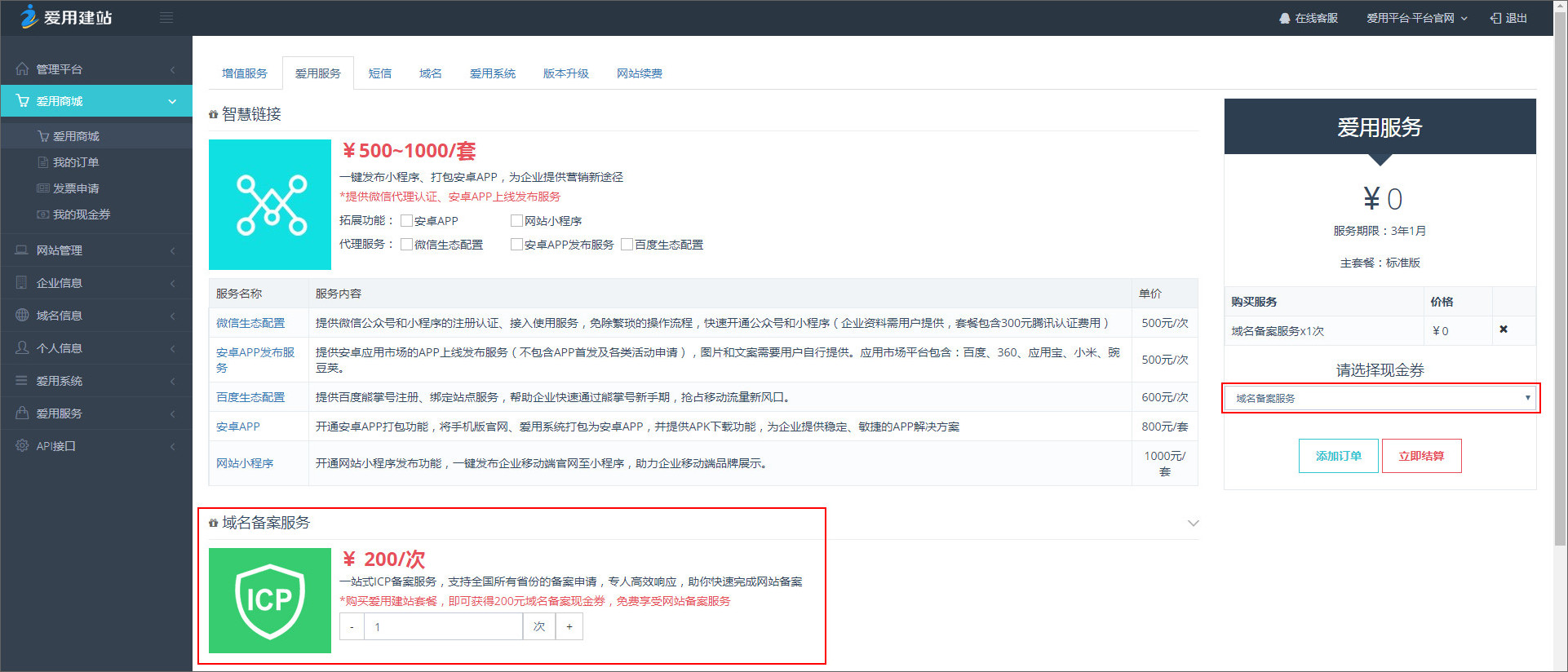The height and width of the screenshot is (672, 1568).
Task: Click the ICP quantity input field
Action: point(443,626)
